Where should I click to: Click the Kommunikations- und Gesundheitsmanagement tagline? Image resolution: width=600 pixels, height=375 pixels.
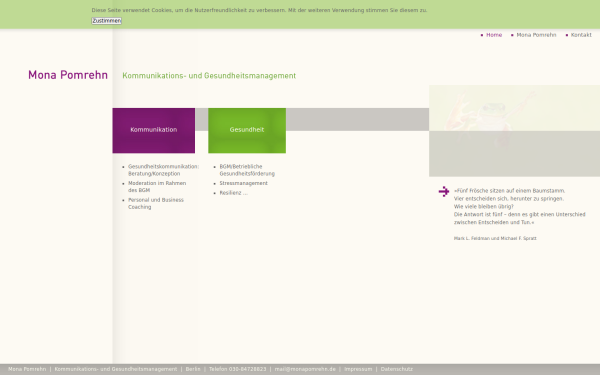tap(209, 76)
